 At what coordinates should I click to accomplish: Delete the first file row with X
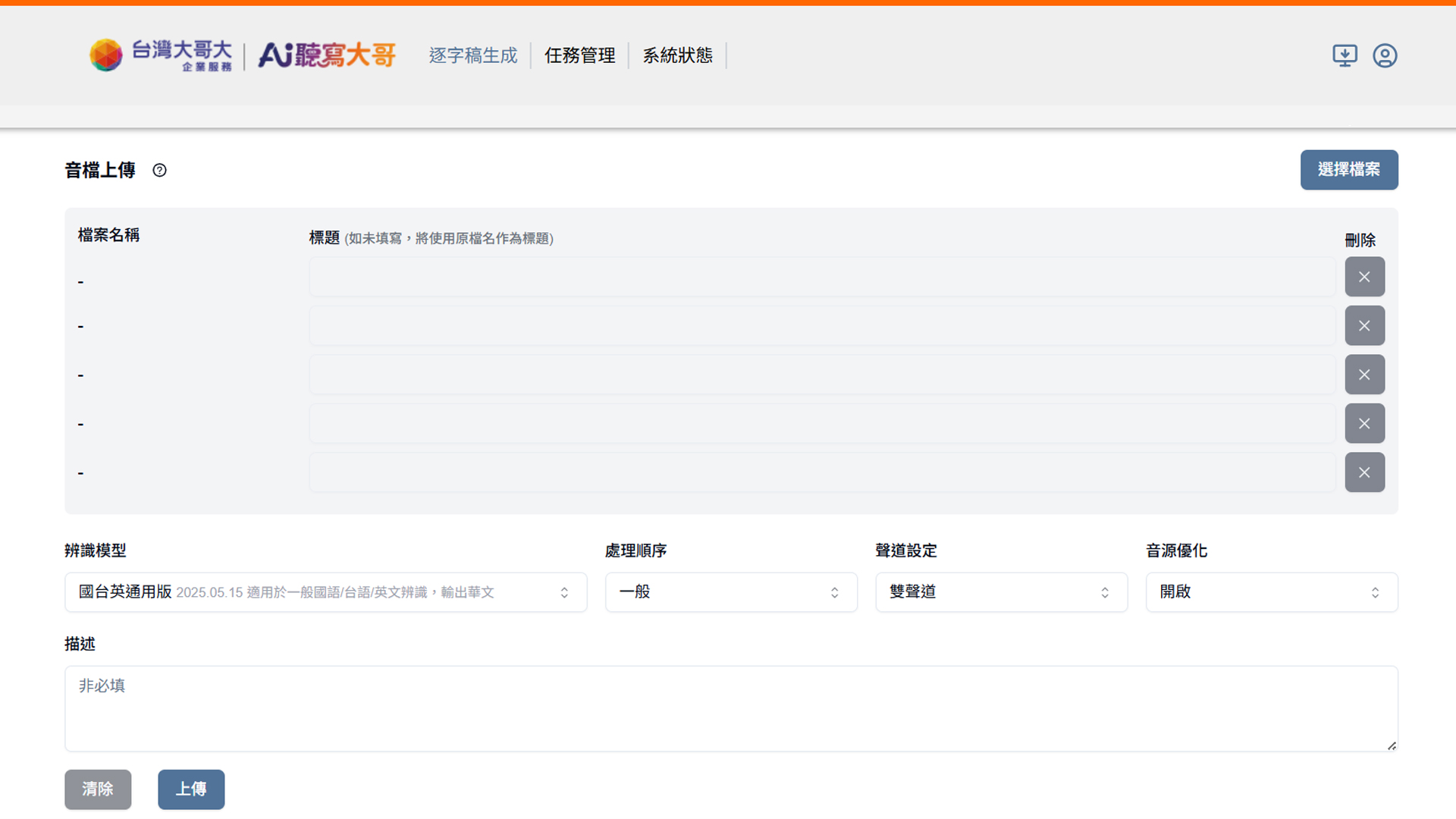[1364, 277]
